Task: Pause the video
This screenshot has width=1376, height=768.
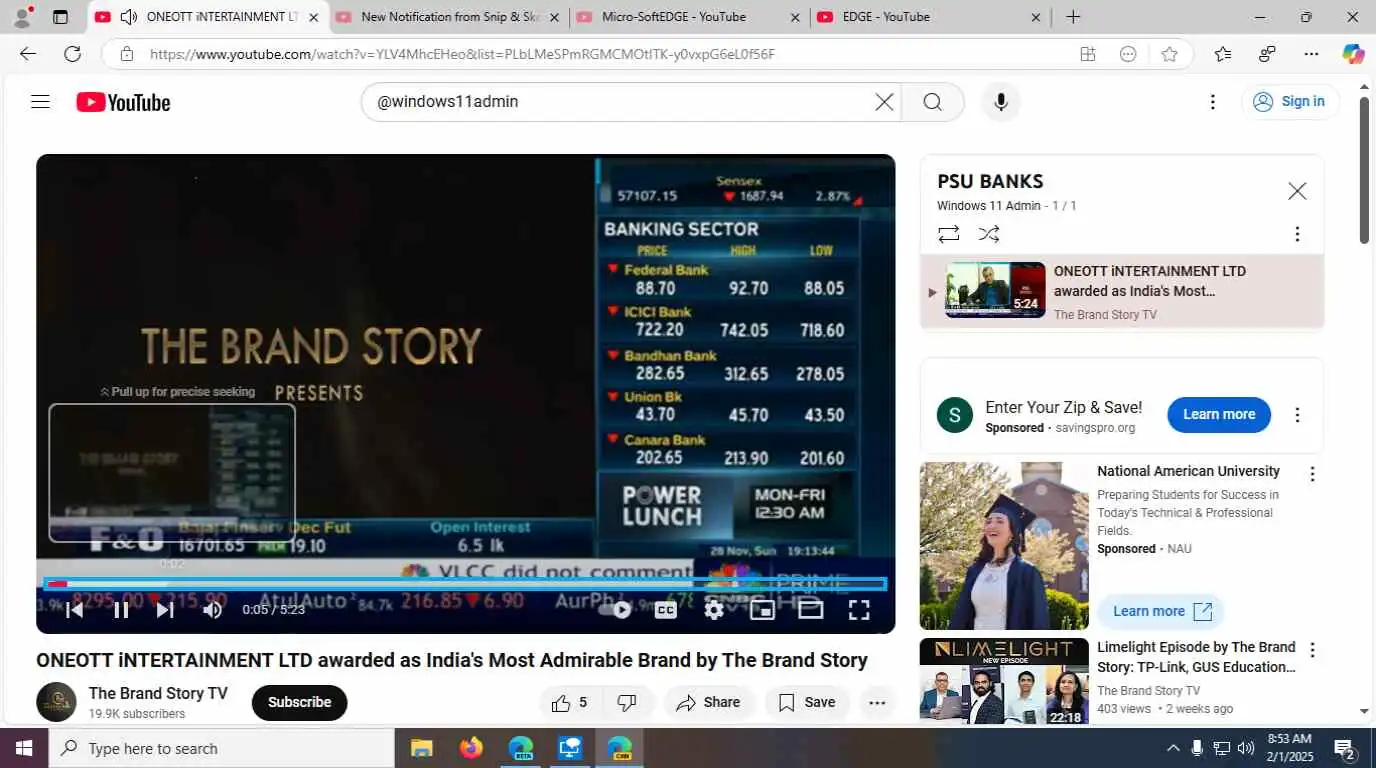Action: pyautogui.click(x=121, y=609)
